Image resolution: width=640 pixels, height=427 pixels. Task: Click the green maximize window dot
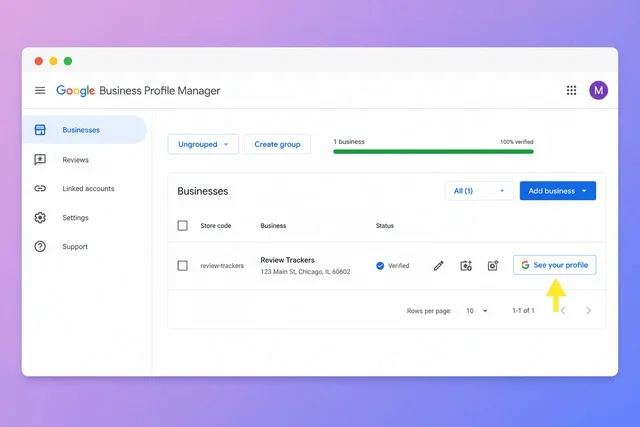(x=68, y=61)
